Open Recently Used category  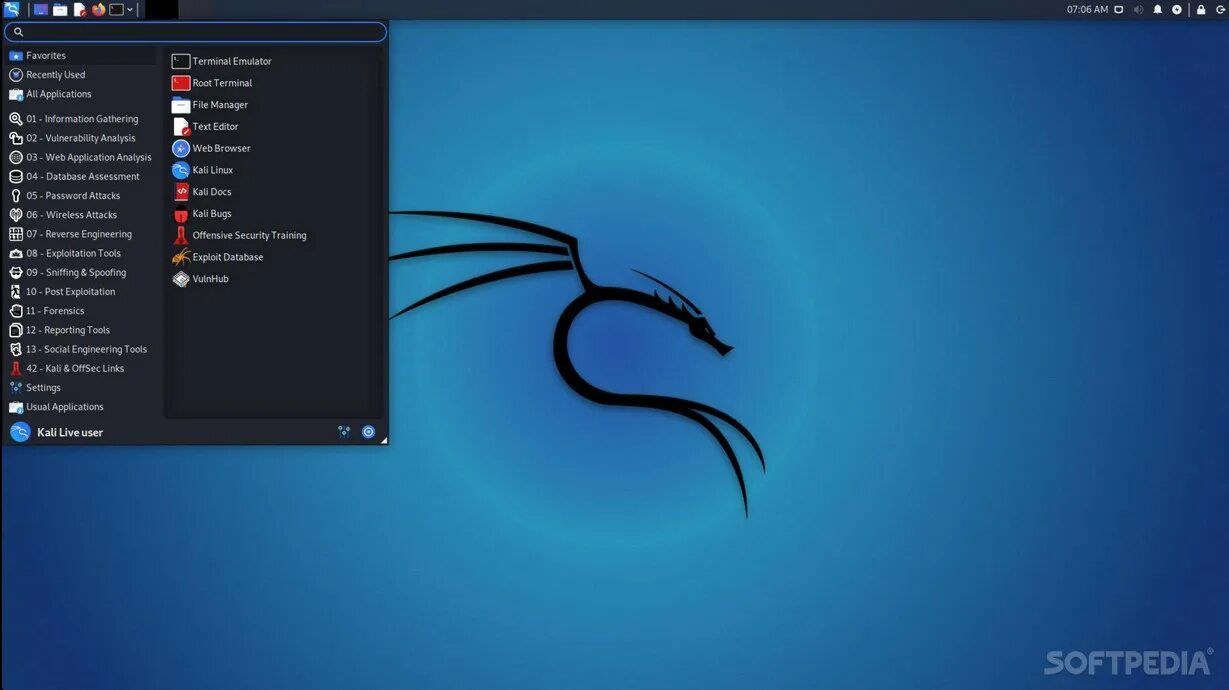(x=82, y=75)
